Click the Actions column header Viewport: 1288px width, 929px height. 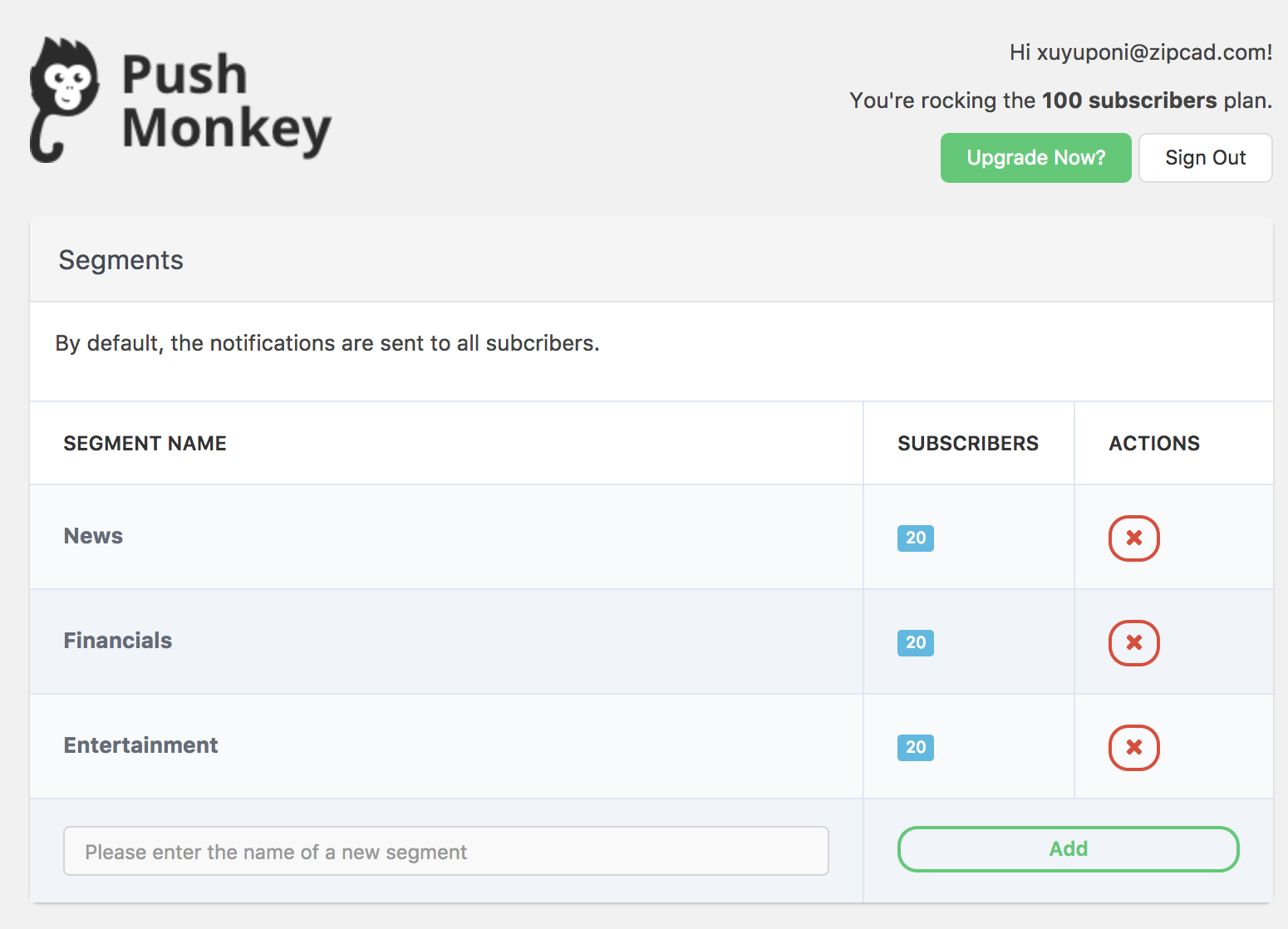click(x=1154, y=443)
